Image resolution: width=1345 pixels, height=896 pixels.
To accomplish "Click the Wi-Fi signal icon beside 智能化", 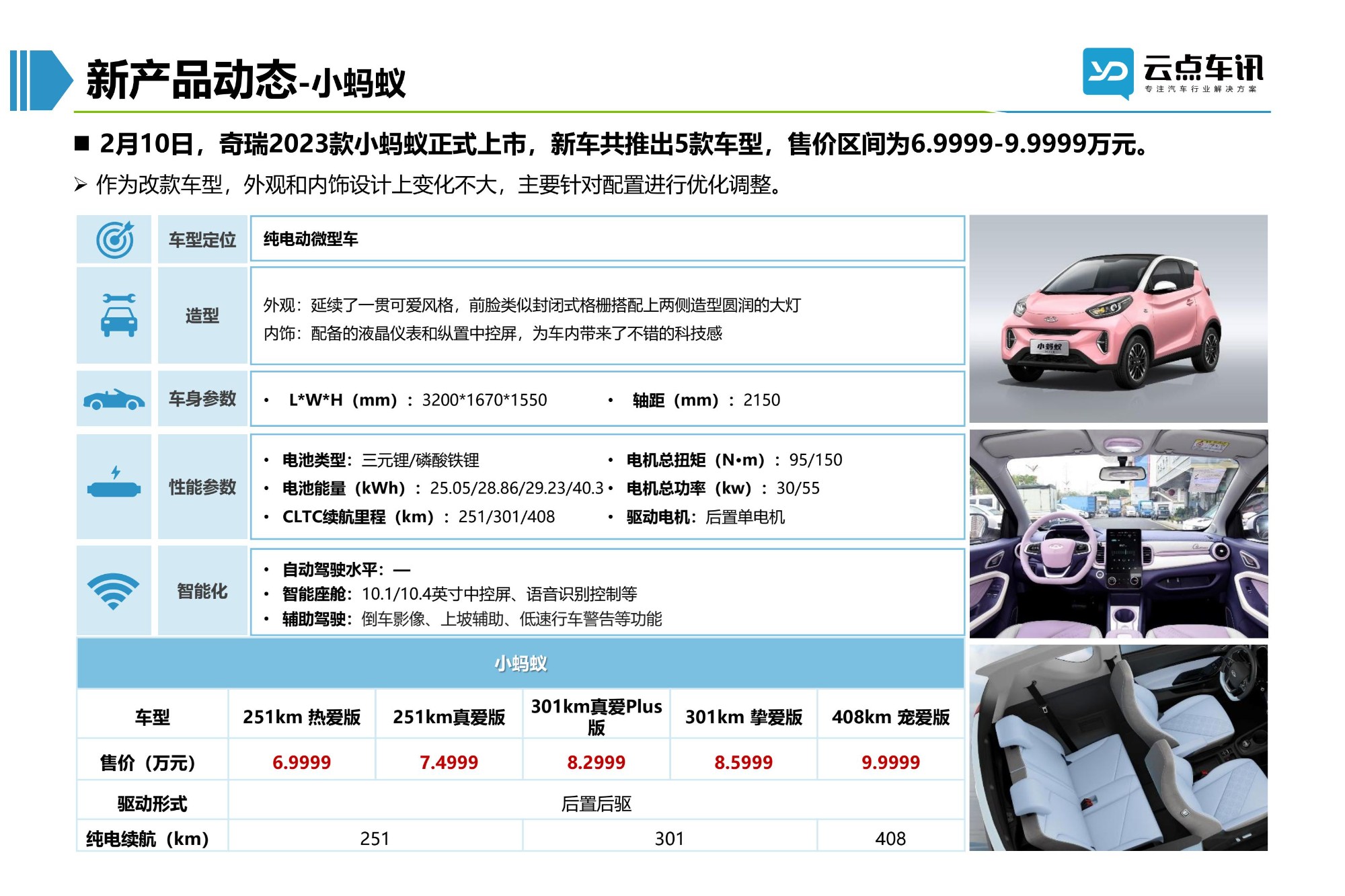I will coord(113,592).
